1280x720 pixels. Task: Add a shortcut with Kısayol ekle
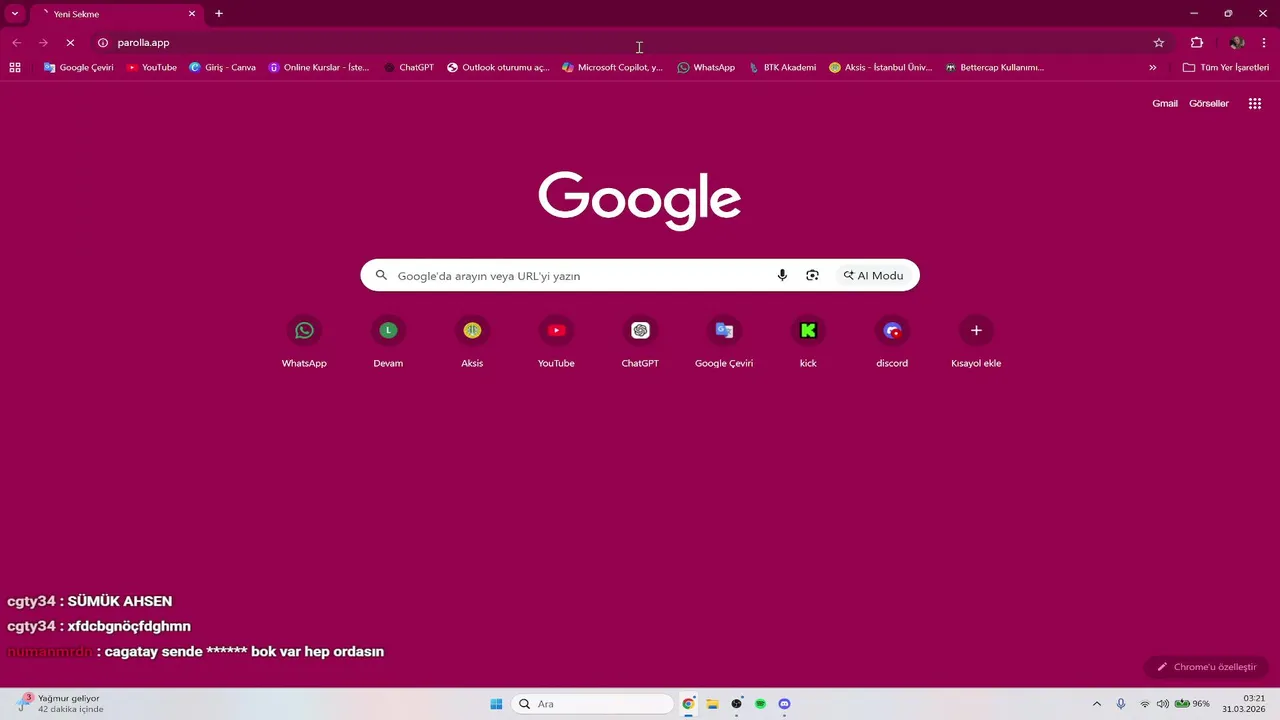pos(976,342)
